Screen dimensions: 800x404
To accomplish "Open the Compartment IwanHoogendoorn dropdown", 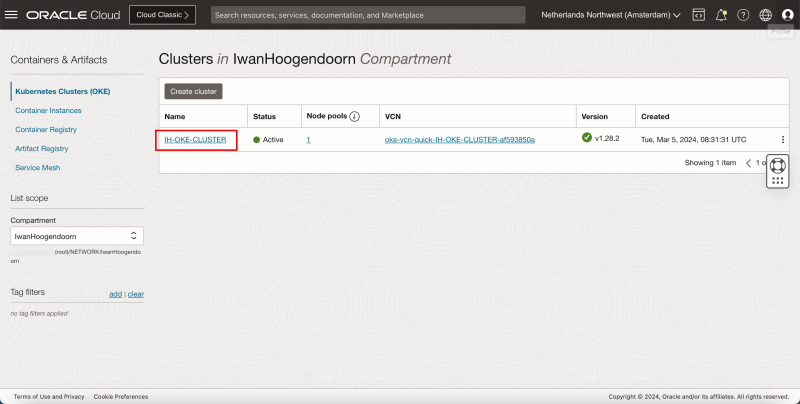I will click(76, 236).
